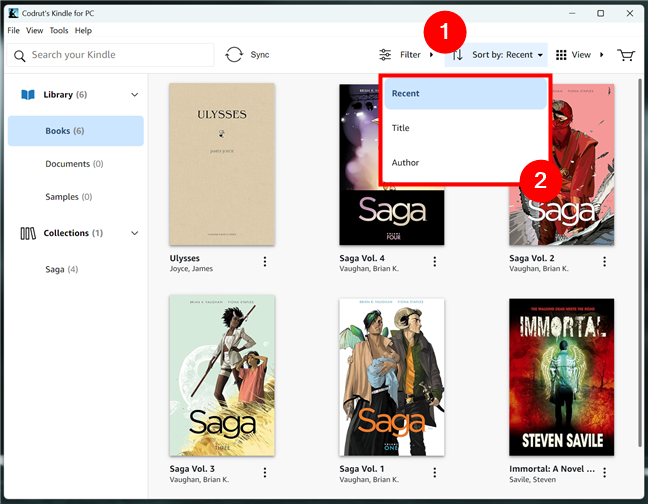Screen dimensions: 648x504
Task: Open the Immortal book cover
Action: (562, 377)
